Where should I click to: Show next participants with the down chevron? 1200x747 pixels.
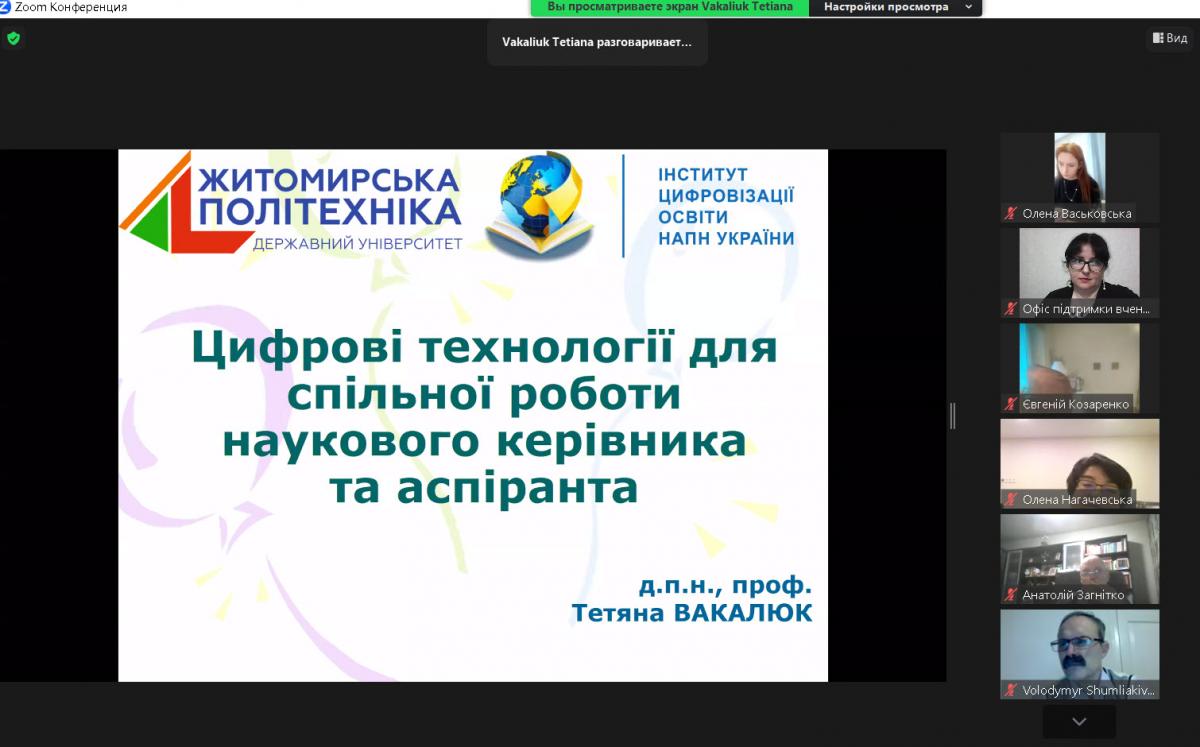[x=1079, y=721]
